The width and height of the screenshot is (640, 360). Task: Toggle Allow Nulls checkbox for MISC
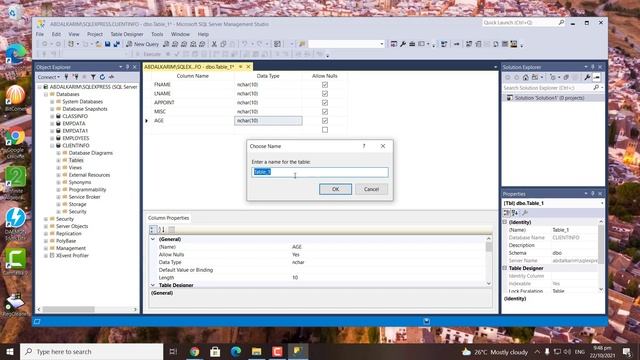click(x=325, y=111)
